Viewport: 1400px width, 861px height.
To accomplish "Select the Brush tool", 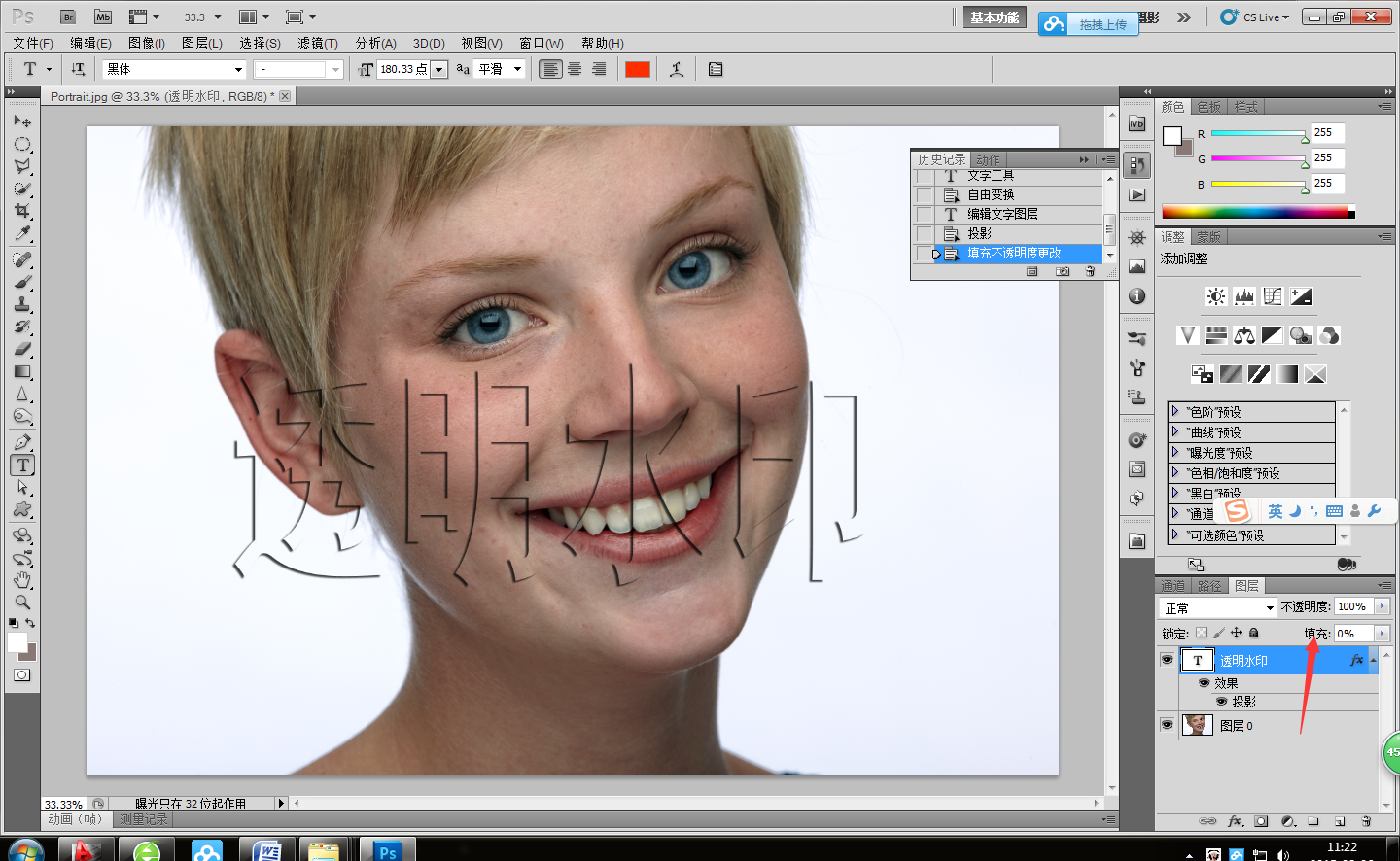I will pos(22,283).
